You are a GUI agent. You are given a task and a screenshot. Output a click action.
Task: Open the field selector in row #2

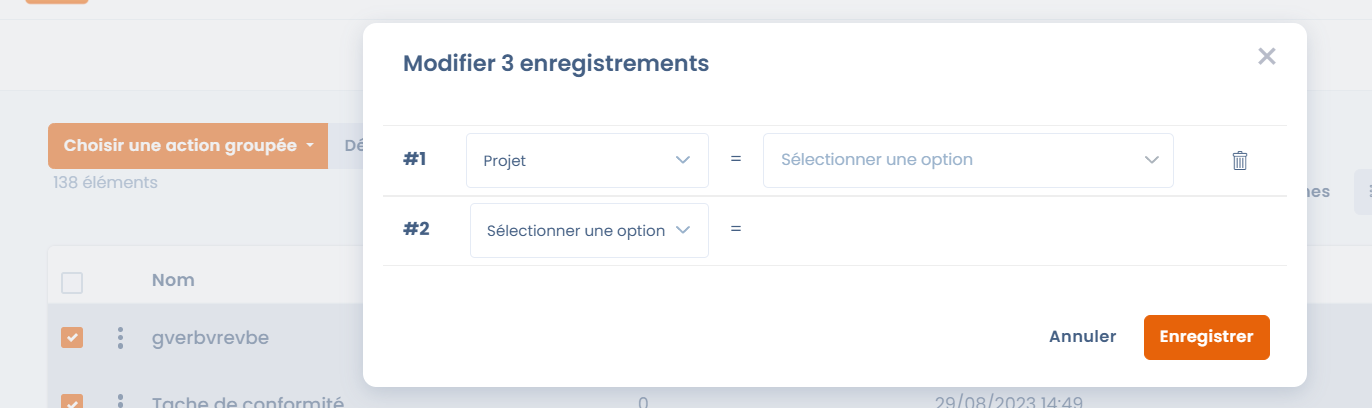(589, 231)
